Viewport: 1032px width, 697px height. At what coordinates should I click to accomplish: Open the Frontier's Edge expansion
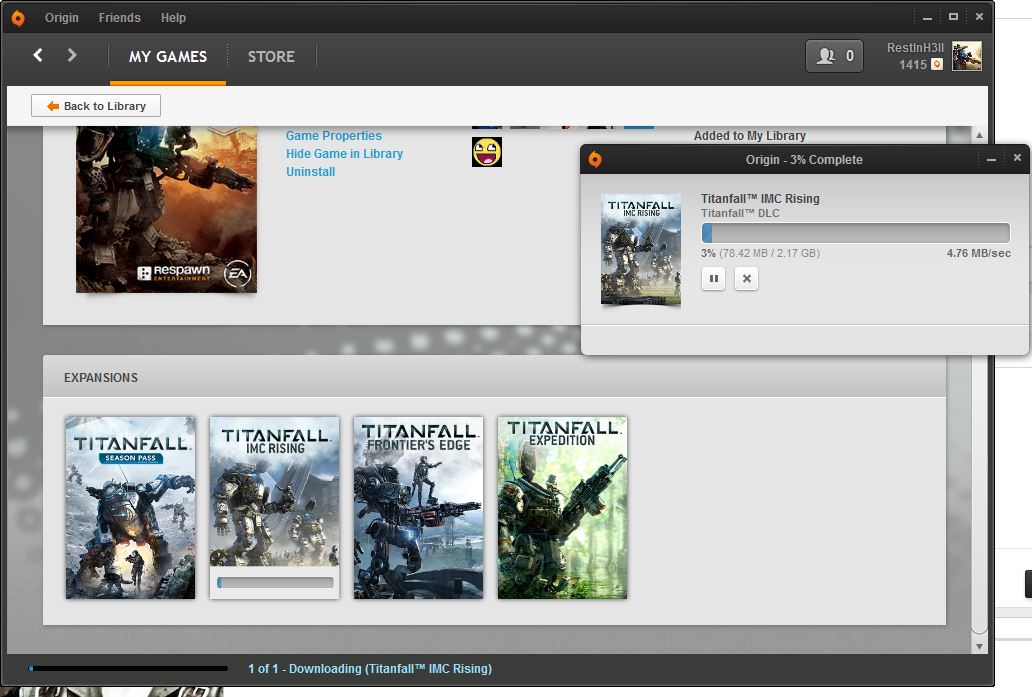point(419,507)
